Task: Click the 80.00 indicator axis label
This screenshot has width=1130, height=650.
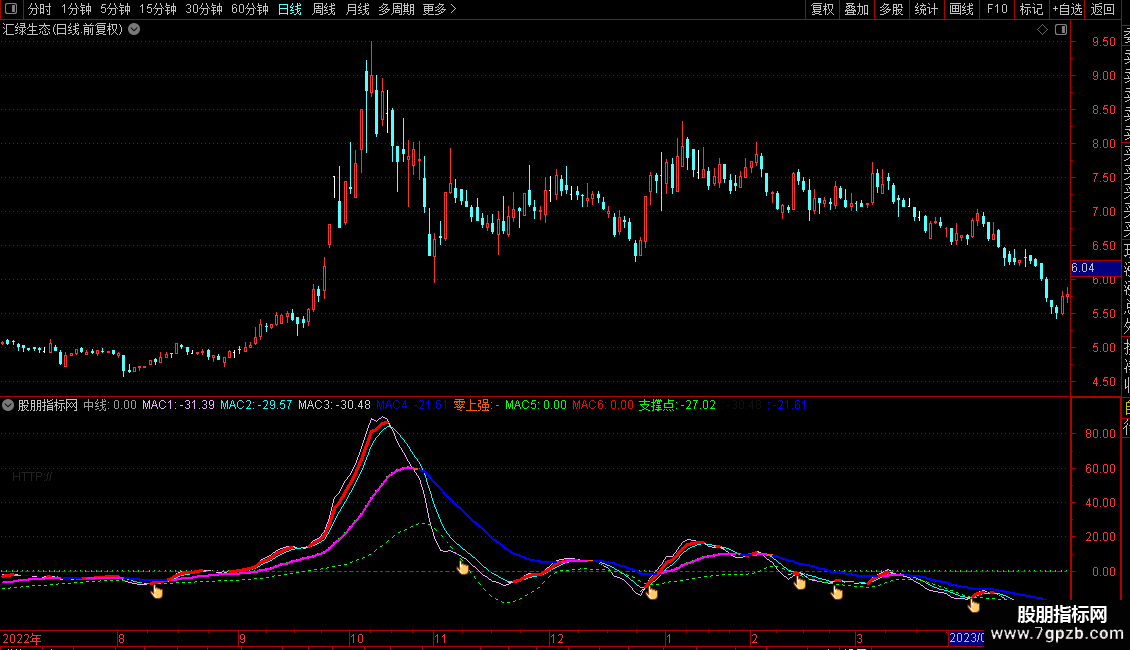Action: (x=1100, y=434)
